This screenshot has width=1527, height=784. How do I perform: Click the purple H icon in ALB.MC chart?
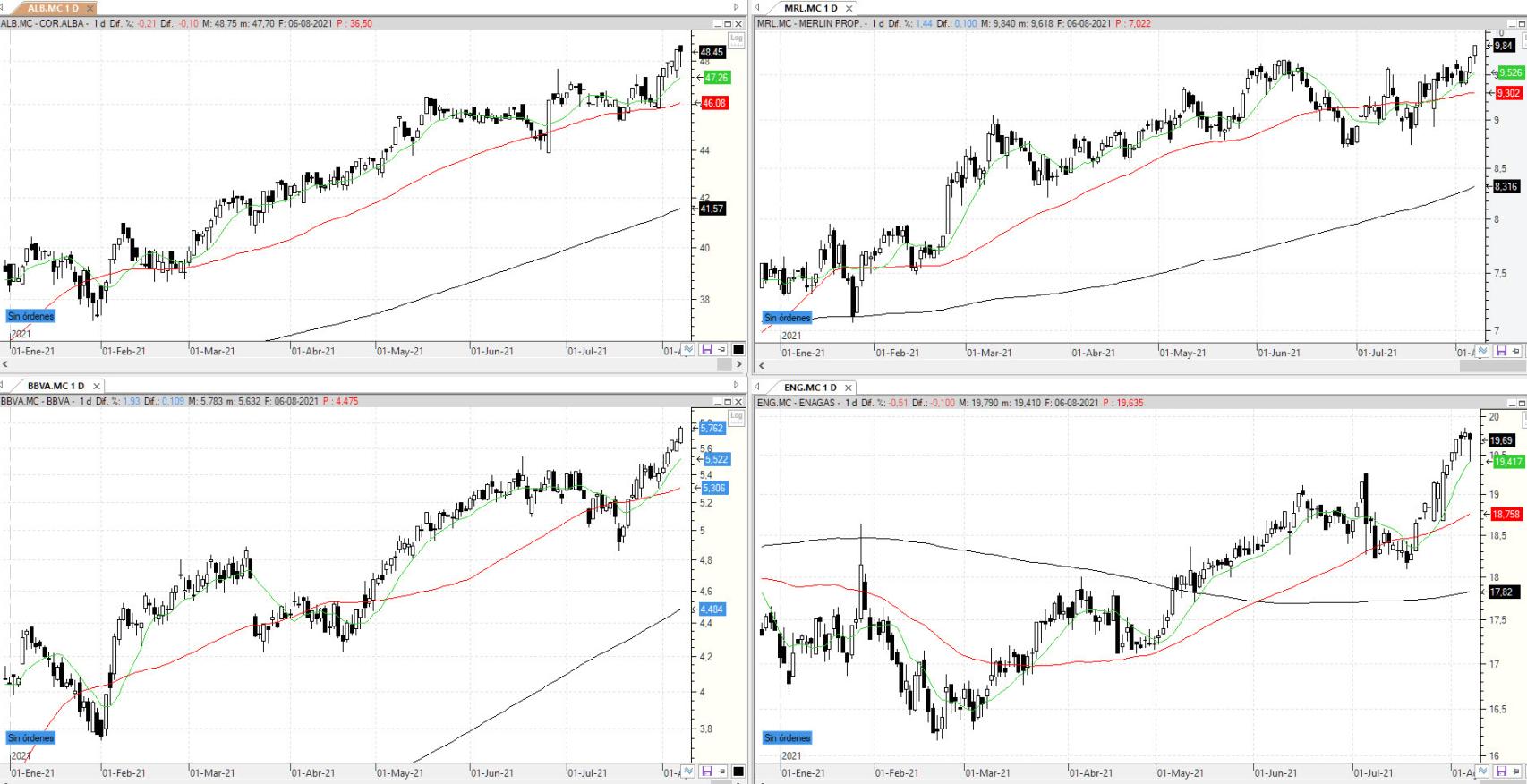[x=706, y=350]
